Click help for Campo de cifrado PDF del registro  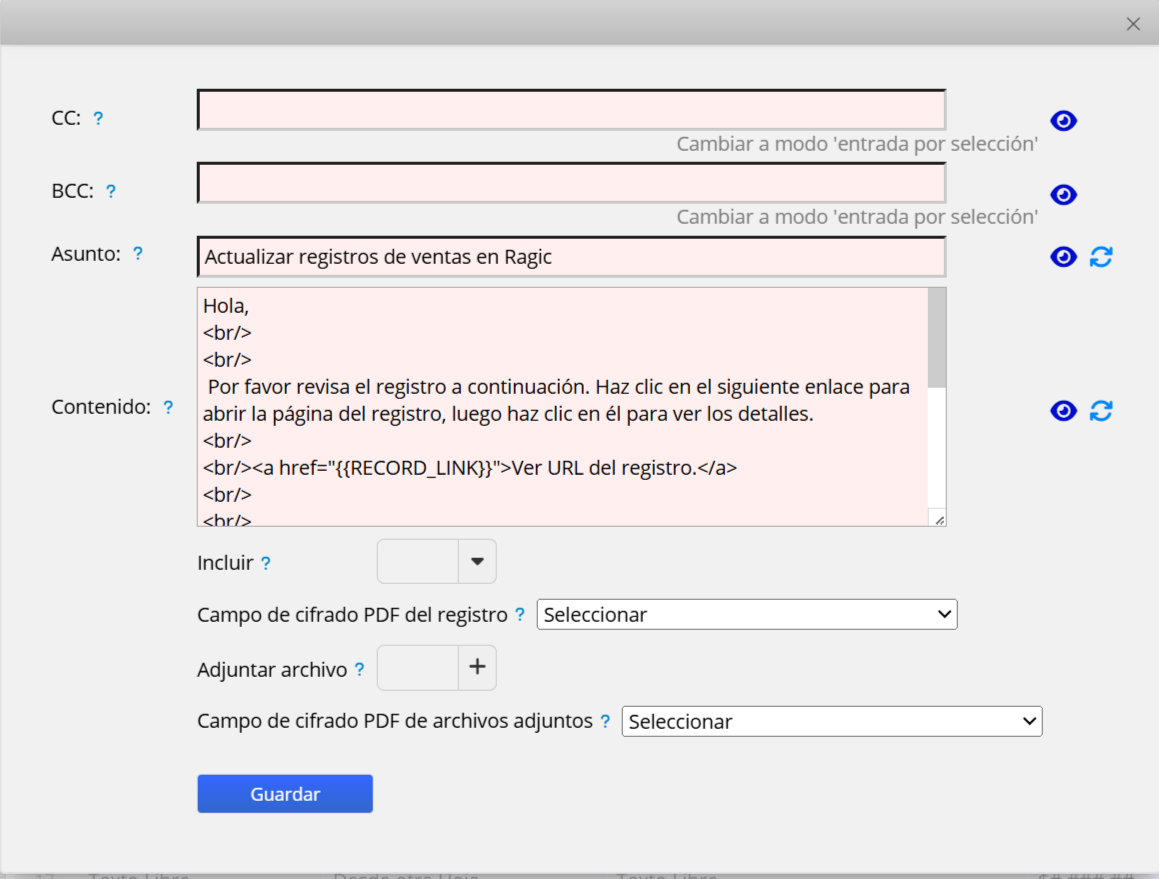click(520, 614)
